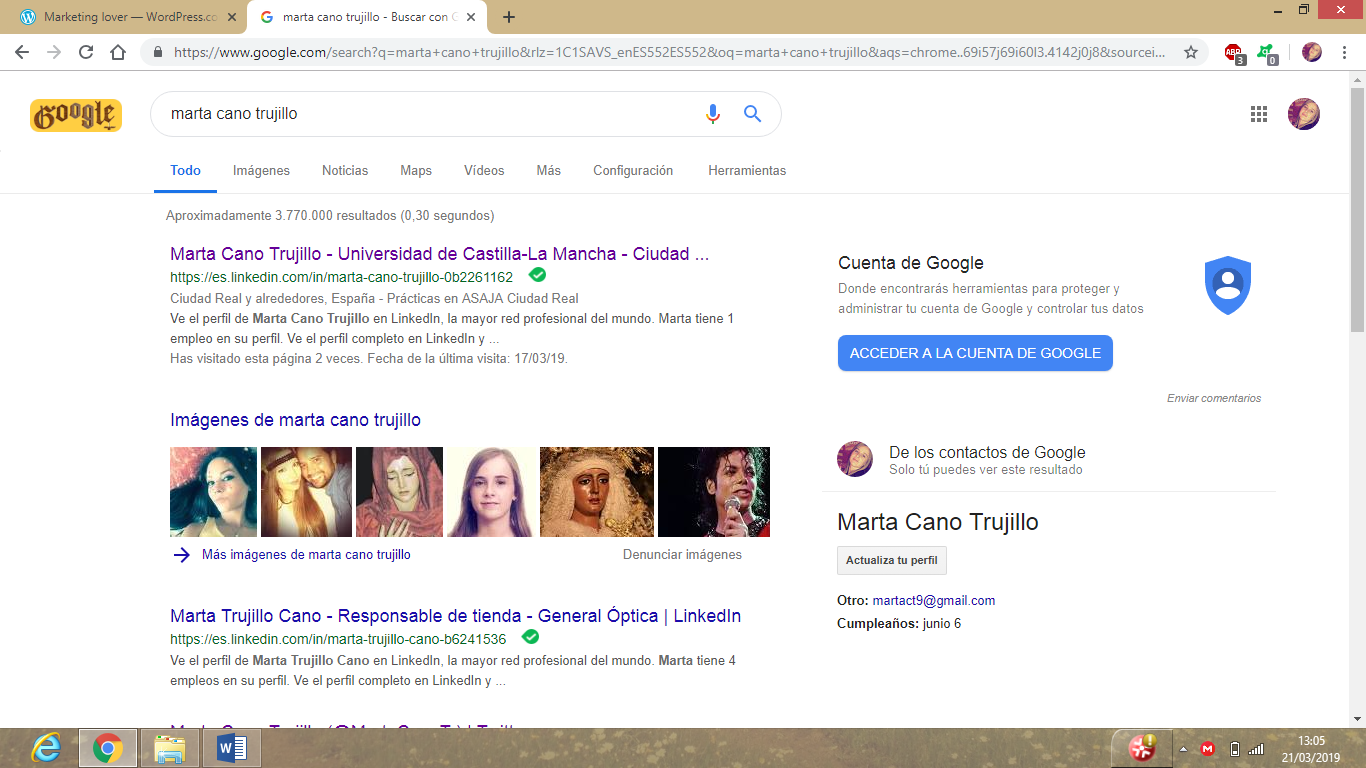Click the Michael Jackson image thumbnail
Screen dimensions: 1366x768
(713, 491)
